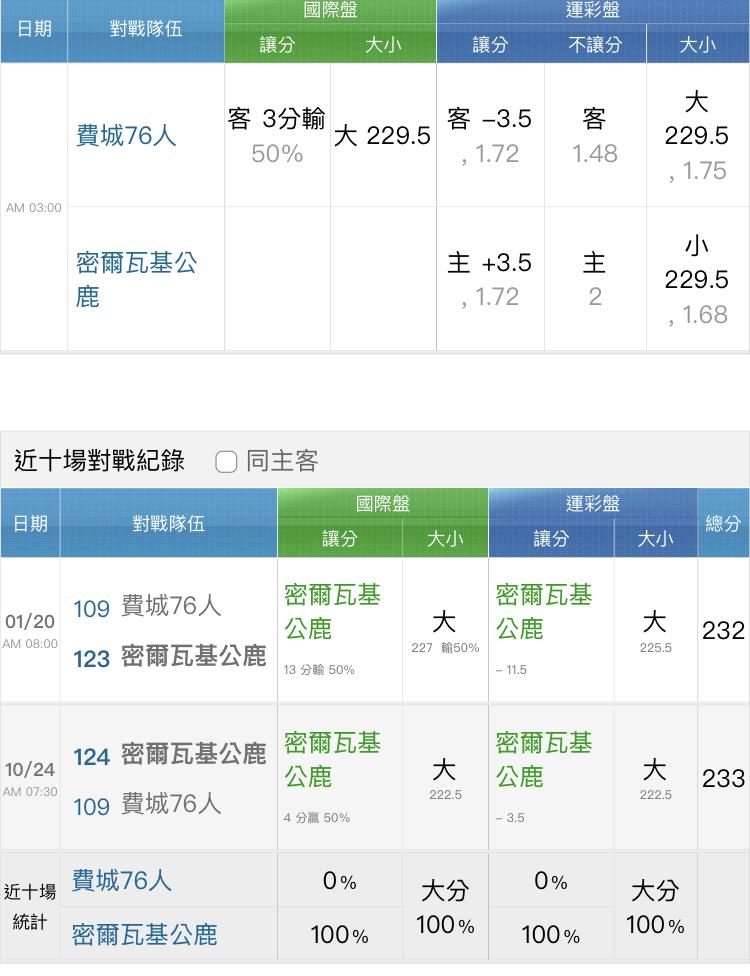This screenshot has height=976, width=750.
Task: Click 大 225.5 lottery over/under result
Action: (655, 631)
